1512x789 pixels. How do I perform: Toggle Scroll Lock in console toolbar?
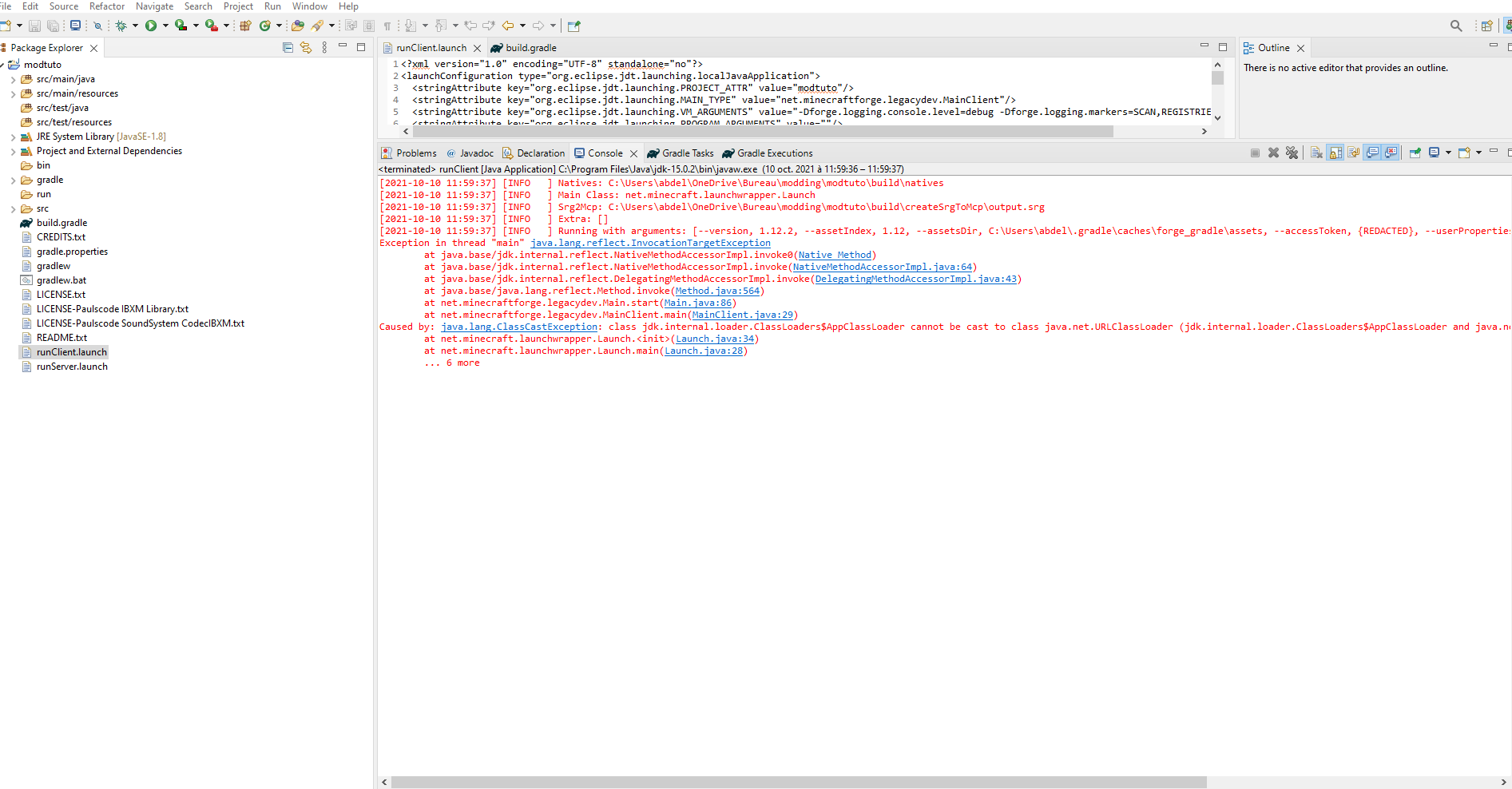[1335, 153]
